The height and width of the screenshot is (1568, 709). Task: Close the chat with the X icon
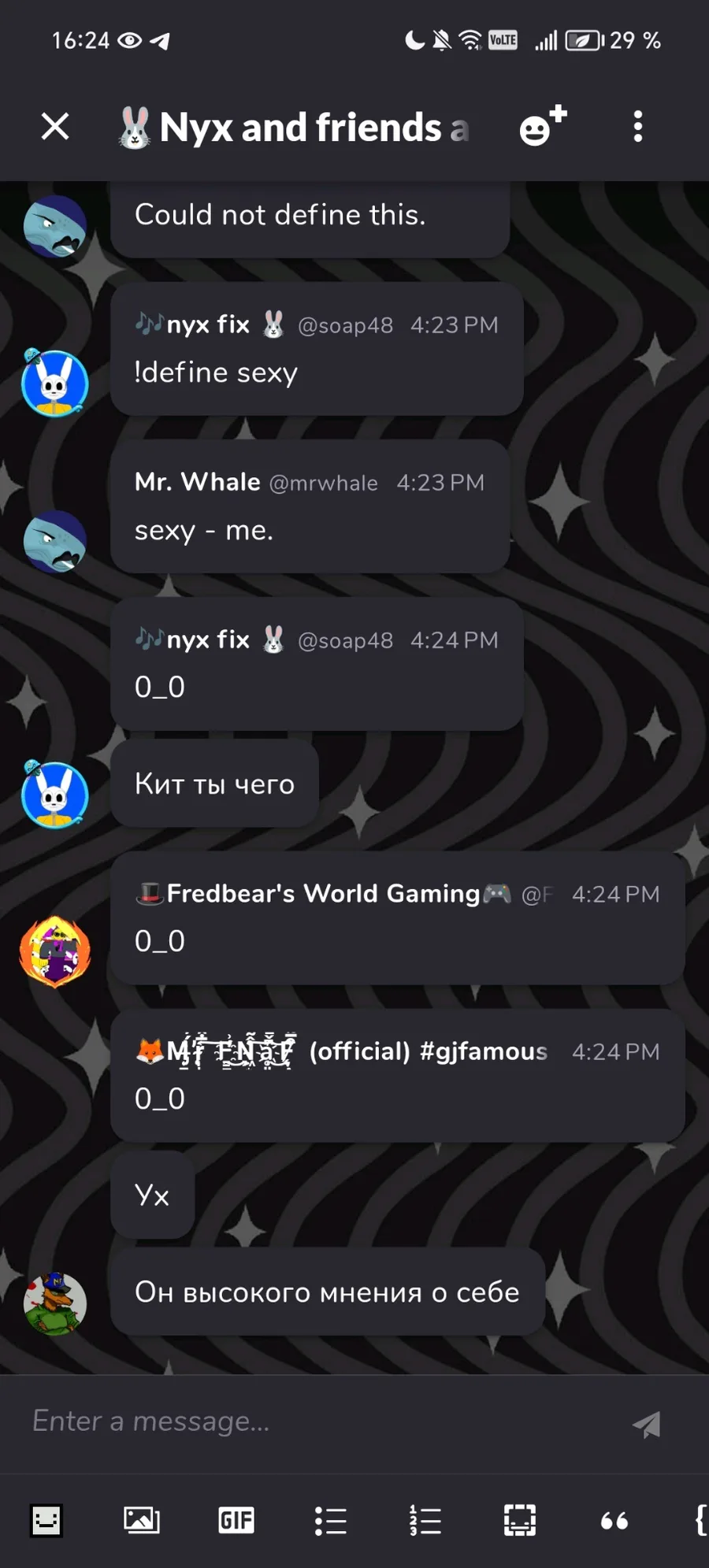click(55, 126)
